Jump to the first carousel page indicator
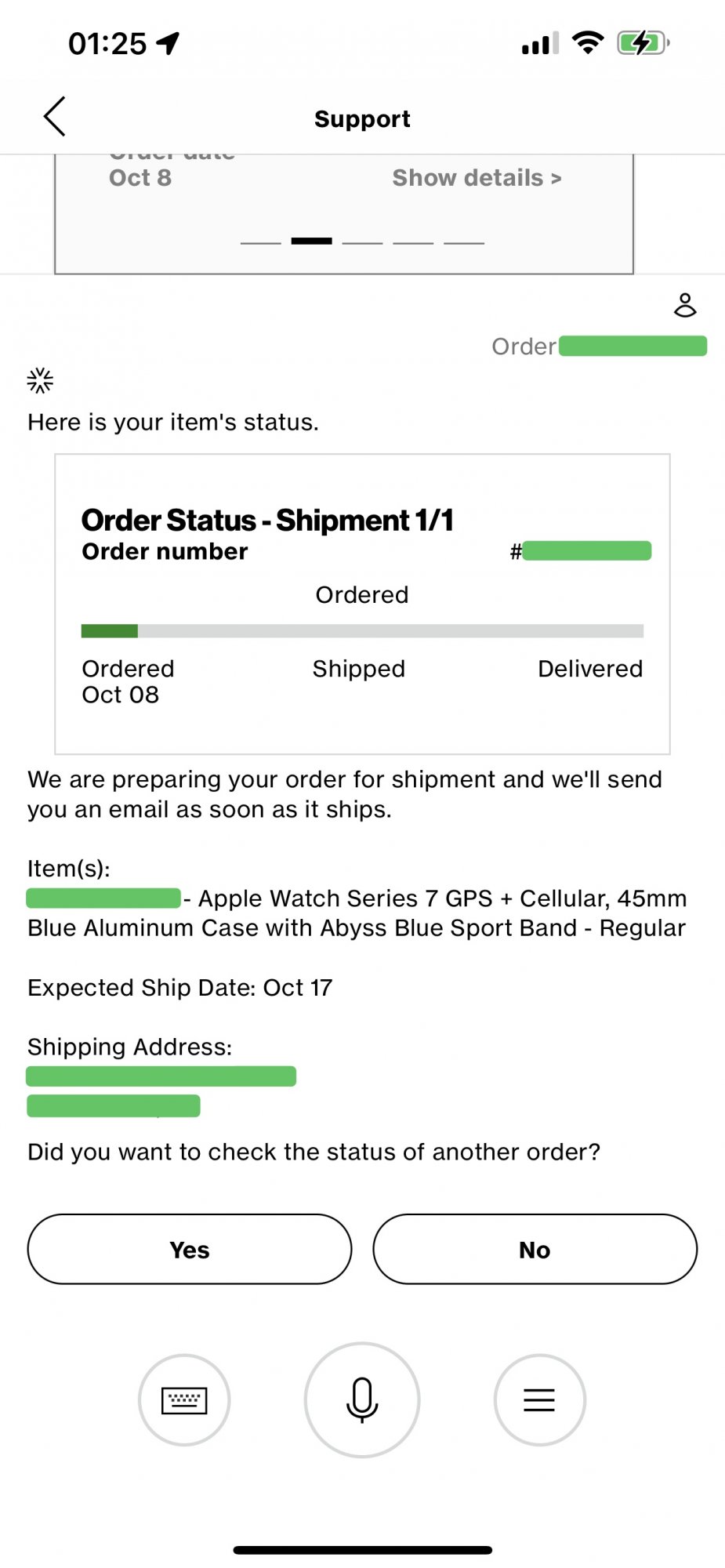 (261, 242)
